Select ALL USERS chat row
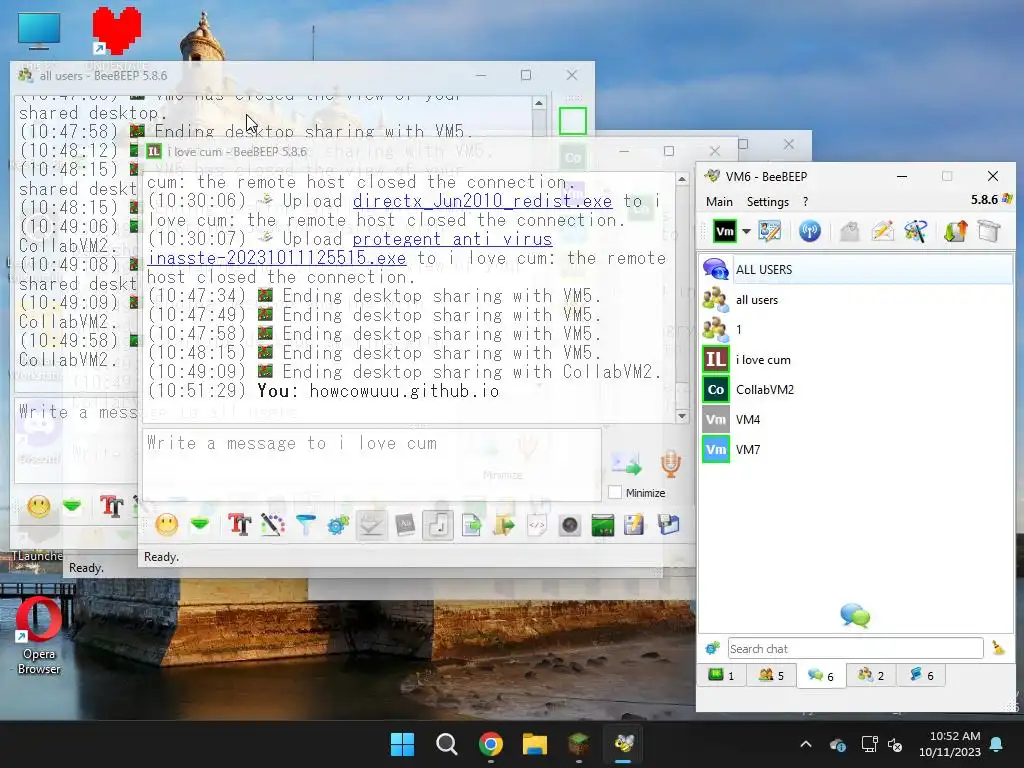The image size is (1024, 768). (856, 269)
